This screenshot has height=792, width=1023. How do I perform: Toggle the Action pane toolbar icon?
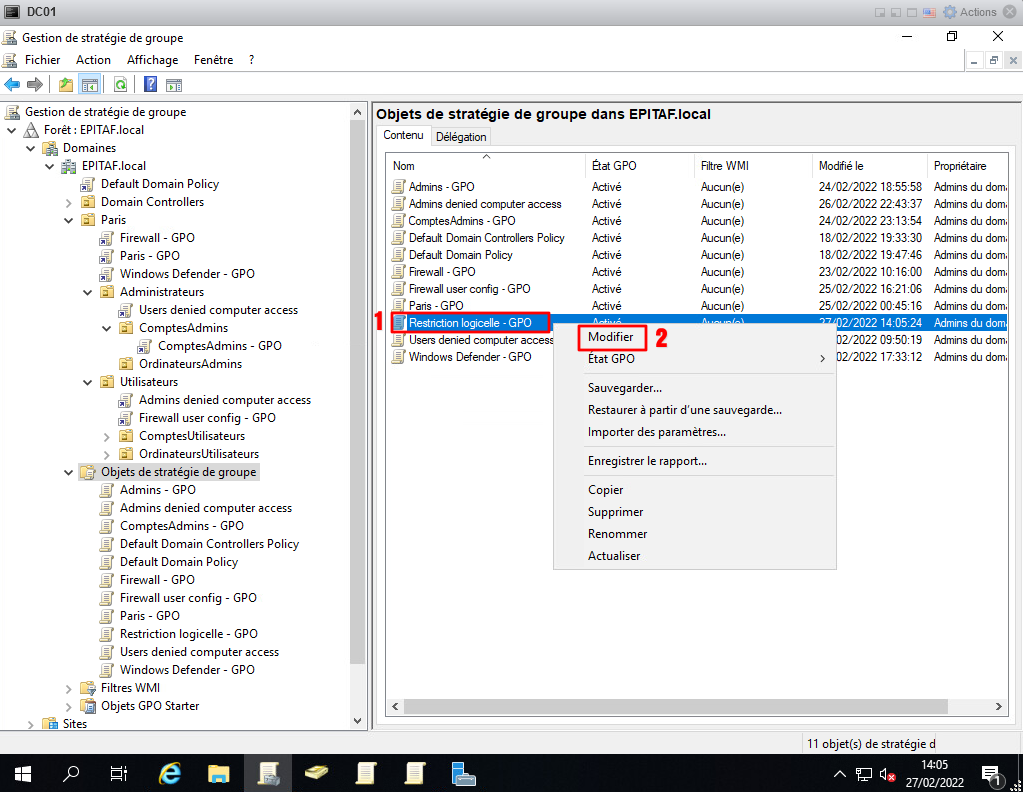173,85
